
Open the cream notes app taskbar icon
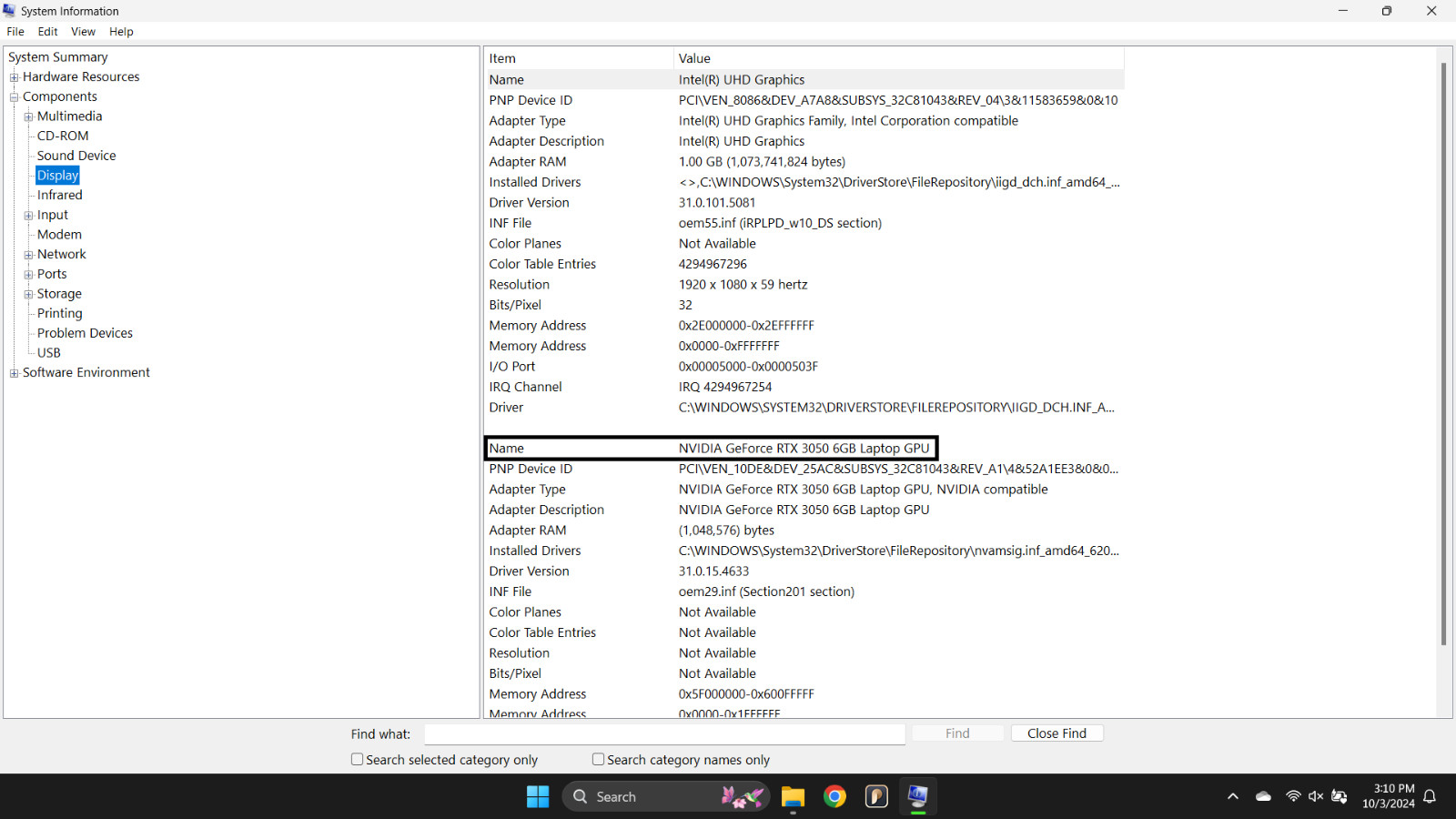pos(876,796)
